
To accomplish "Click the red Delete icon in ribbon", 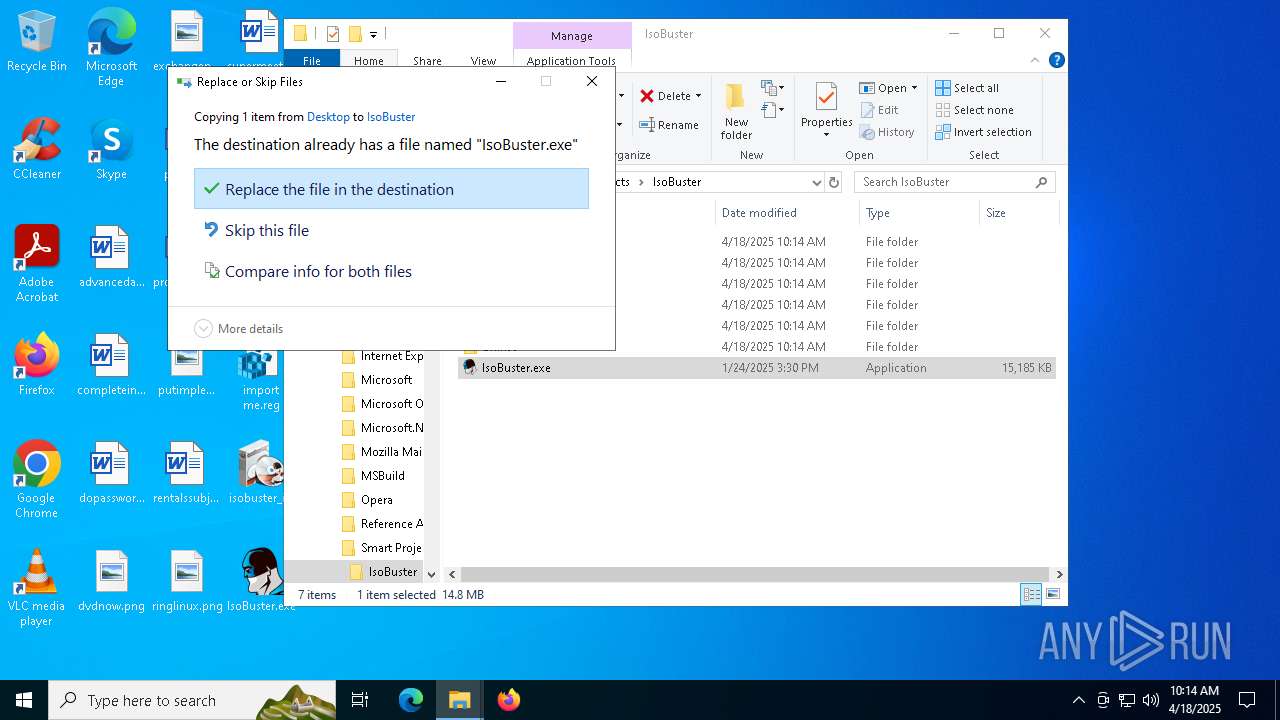I will click(x=647, y=96).
